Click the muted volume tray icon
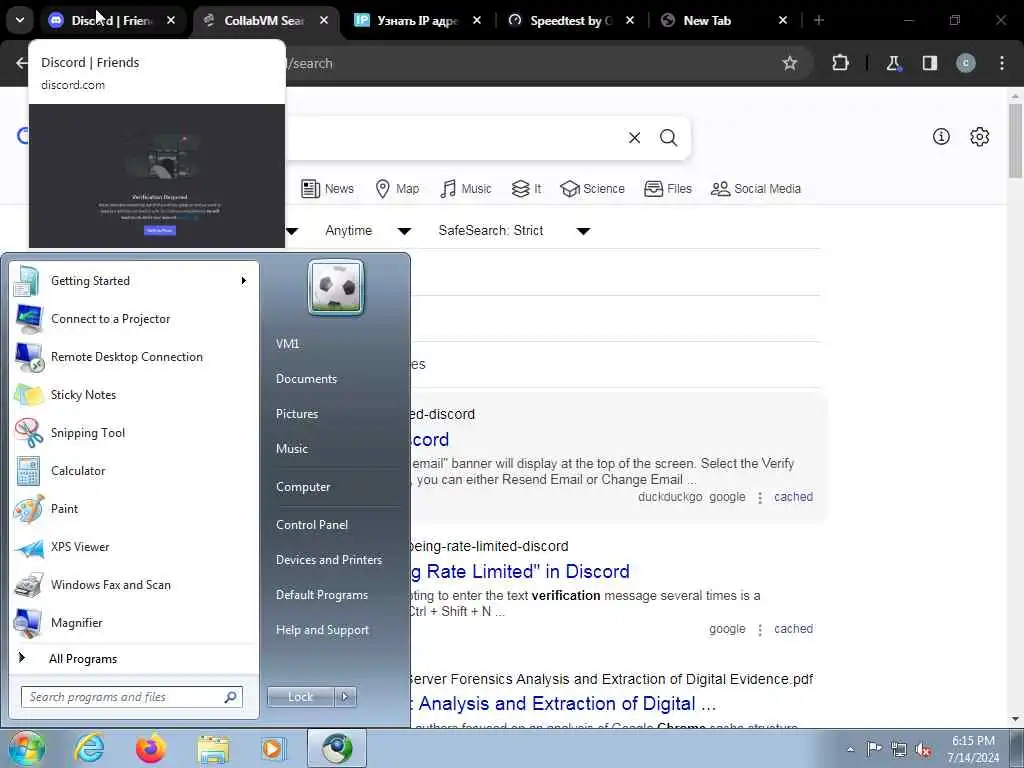This screenshot has width=1024, height=768. pyautogui.click(x=923, y=749)
